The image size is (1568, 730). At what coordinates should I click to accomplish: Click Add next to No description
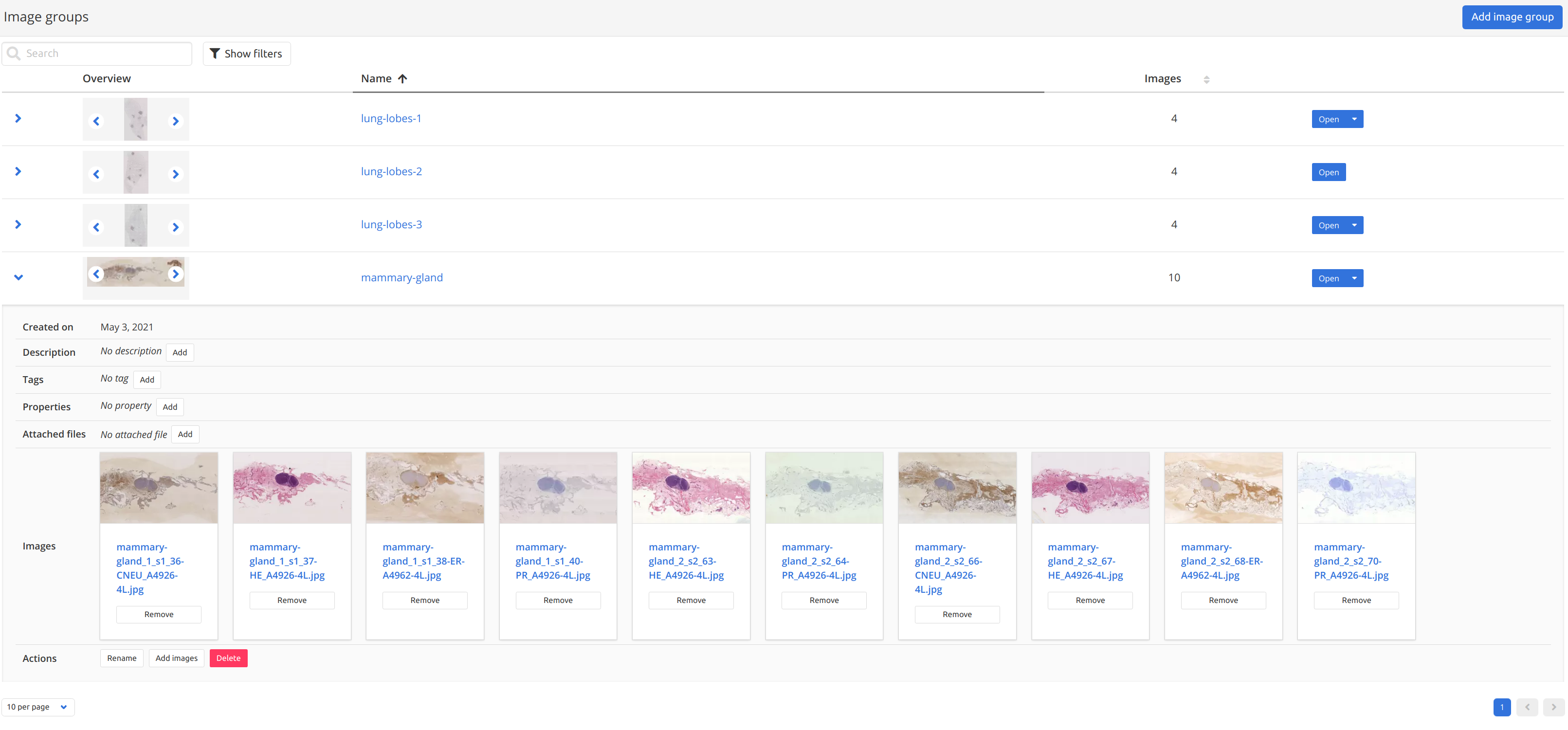[x=180, y=352]
